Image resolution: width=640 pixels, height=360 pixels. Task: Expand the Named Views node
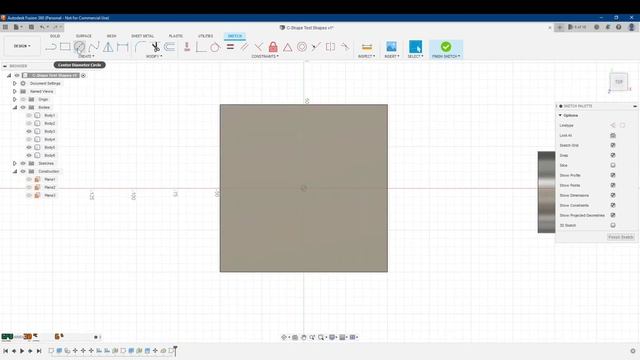click(15, 91)
